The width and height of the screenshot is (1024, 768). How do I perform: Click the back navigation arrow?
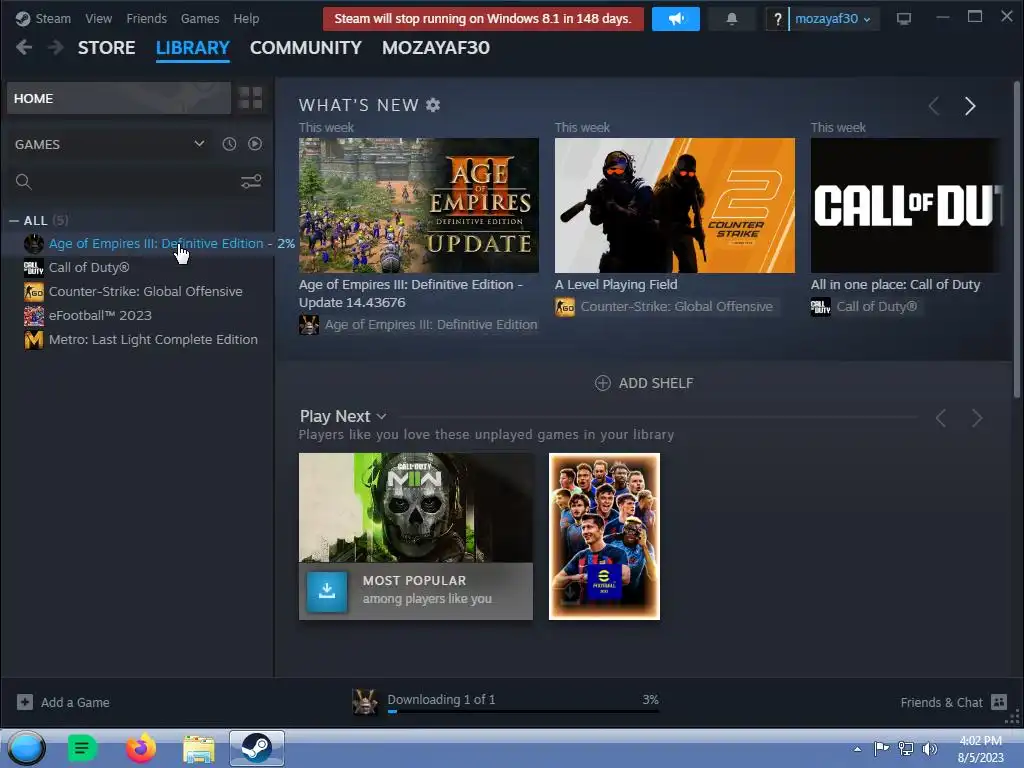[24, 47]
